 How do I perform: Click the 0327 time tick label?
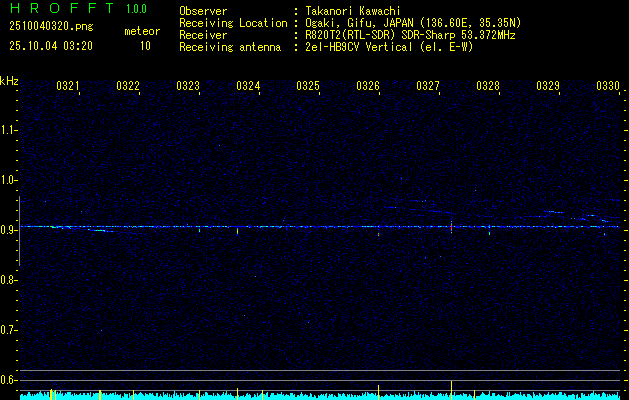[x=428, y=86]
